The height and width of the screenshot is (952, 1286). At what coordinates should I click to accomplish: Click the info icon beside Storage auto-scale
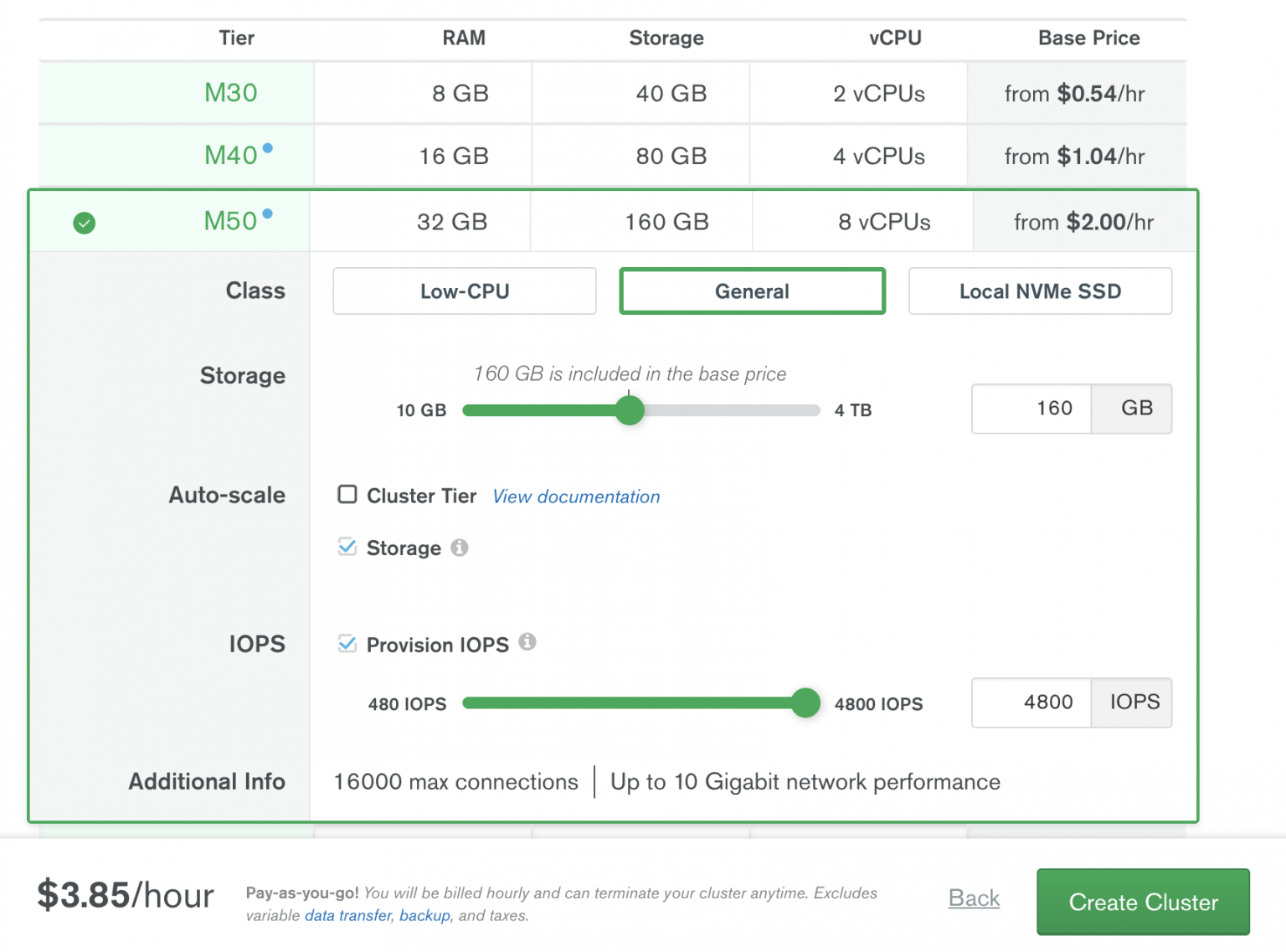(459, 548)
